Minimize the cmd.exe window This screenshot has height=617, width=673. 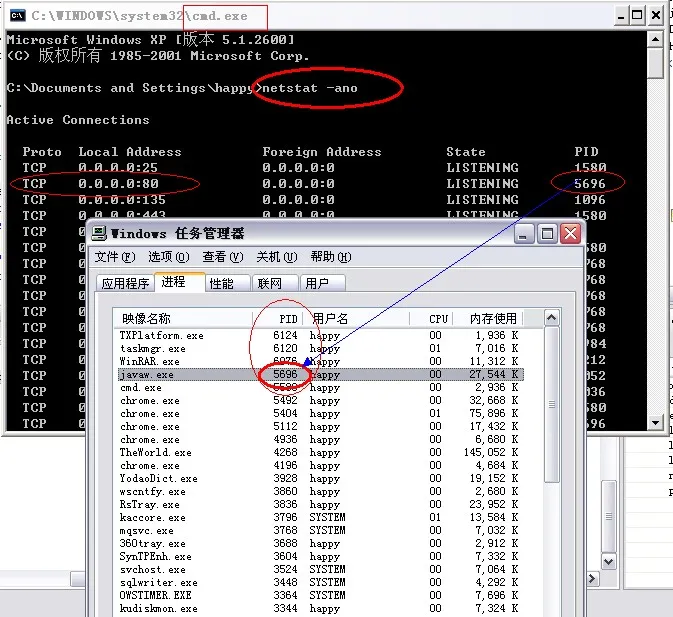point(621,16)
